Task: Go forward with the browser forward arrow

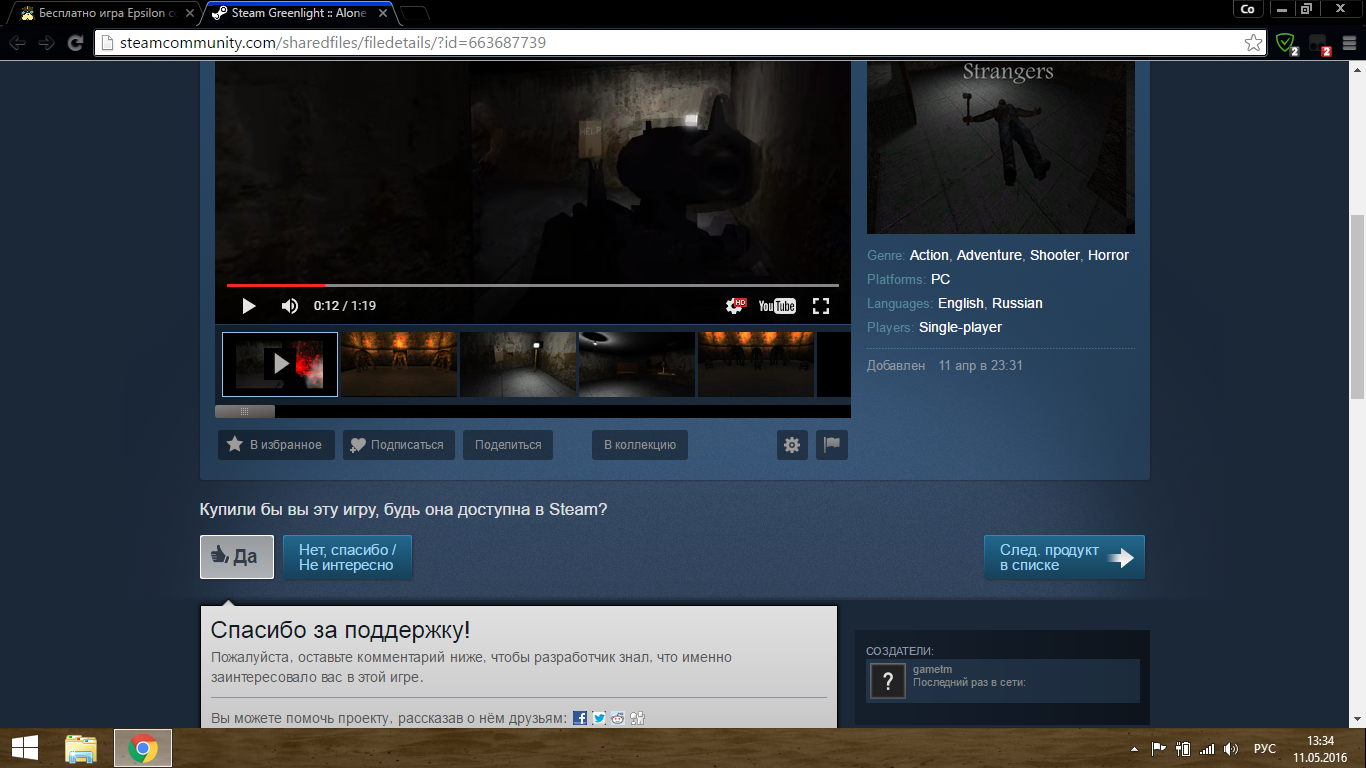Action: point(46,43)
